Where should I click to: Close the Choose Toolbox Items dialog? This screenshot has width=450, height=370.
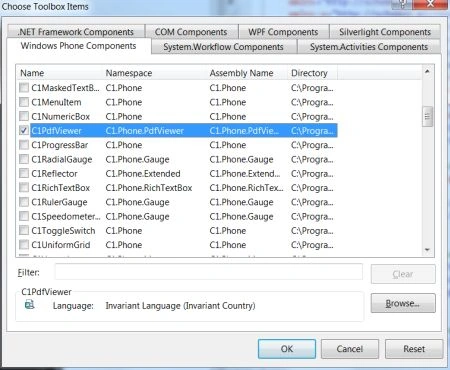(x=431, y=4)
